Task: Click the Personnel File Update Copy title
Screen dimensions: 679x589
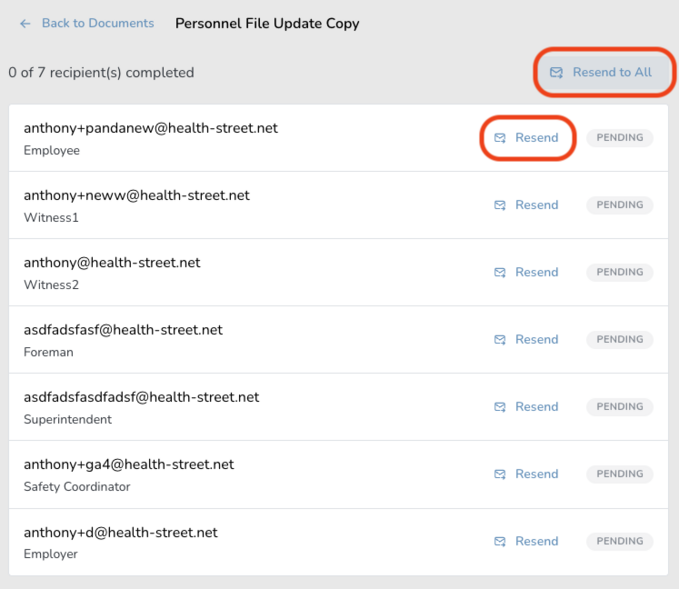Action: (x=267, y=23)
